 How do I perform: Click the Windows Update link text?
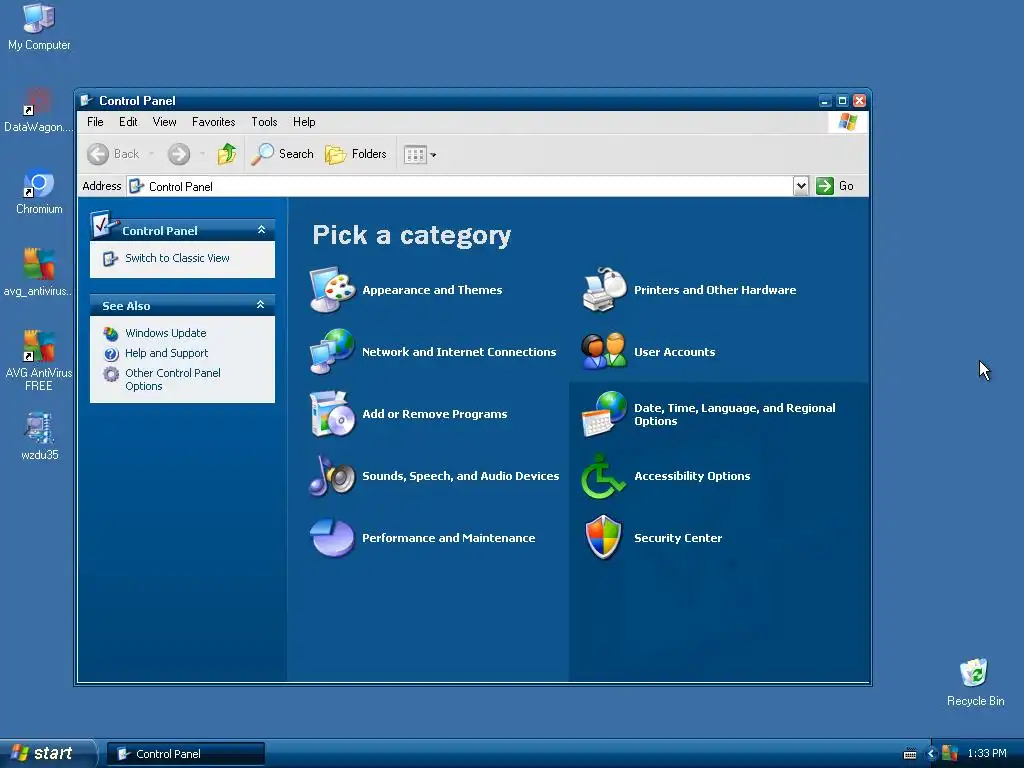(x=166, y=333)
